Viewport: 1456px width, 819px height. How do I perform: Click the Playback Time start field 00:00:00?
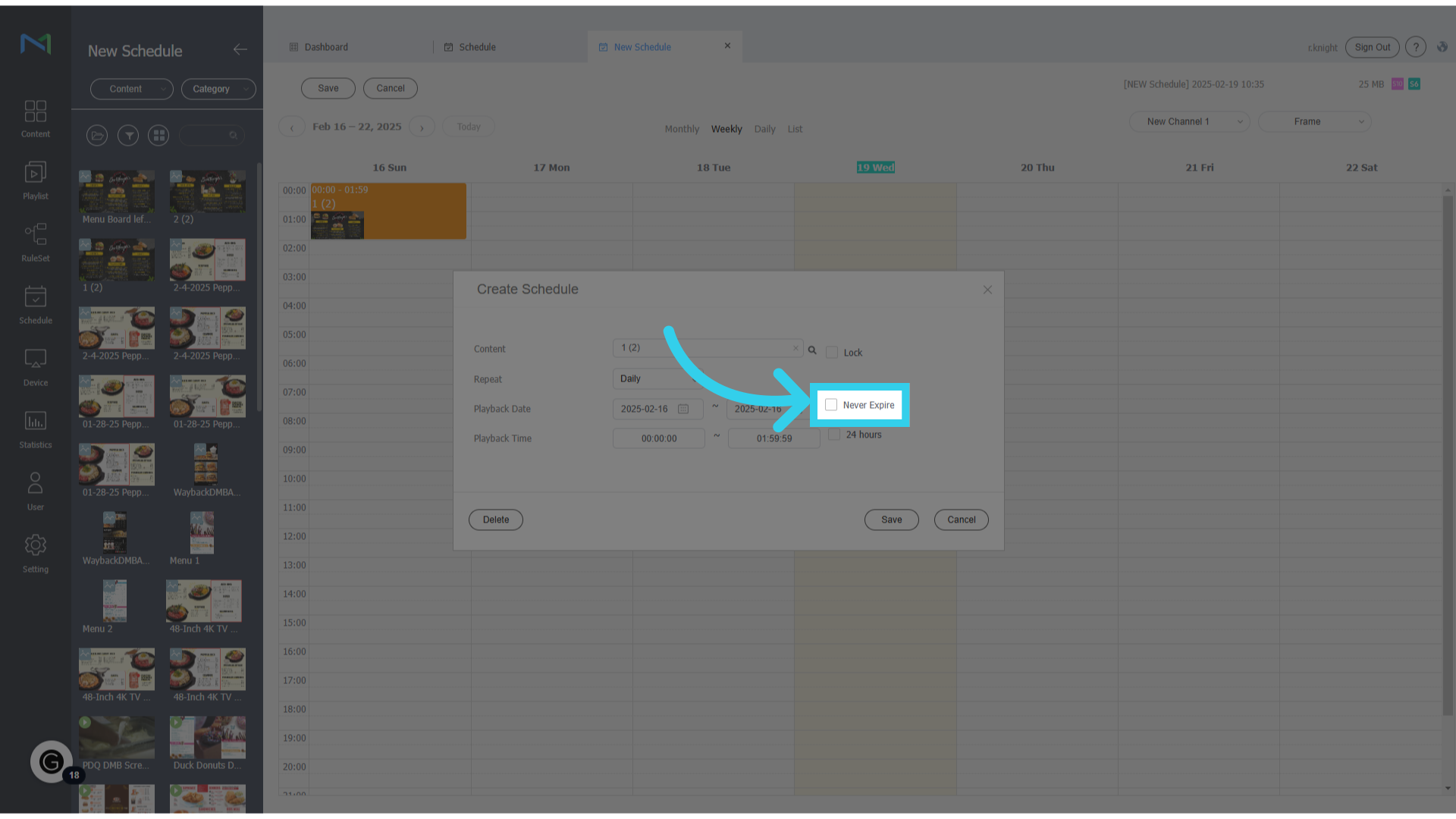tap(659, 438)
